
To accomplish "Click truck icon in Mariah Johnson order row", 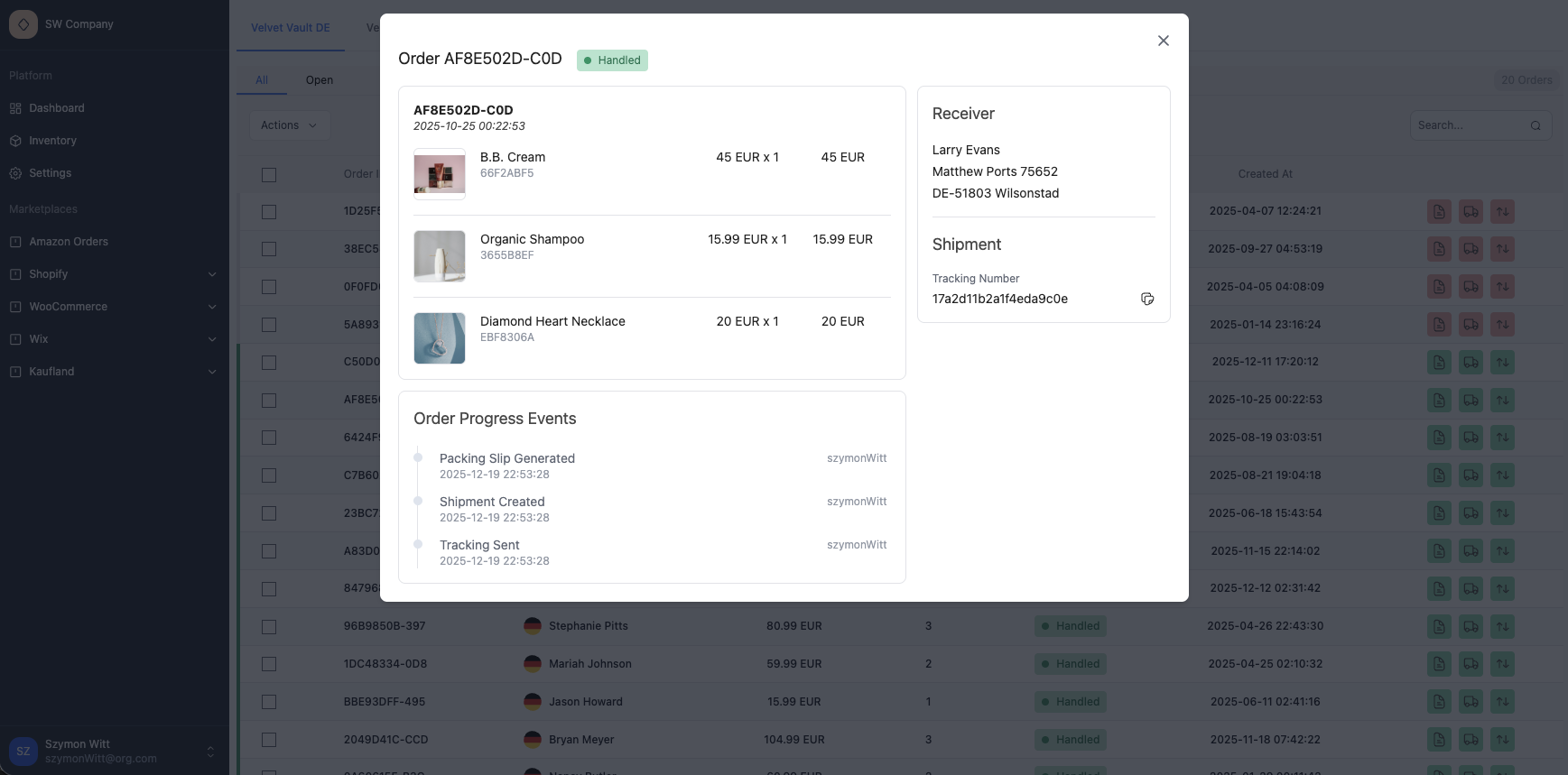I will pyautogui.click(x=1471, y=664).
